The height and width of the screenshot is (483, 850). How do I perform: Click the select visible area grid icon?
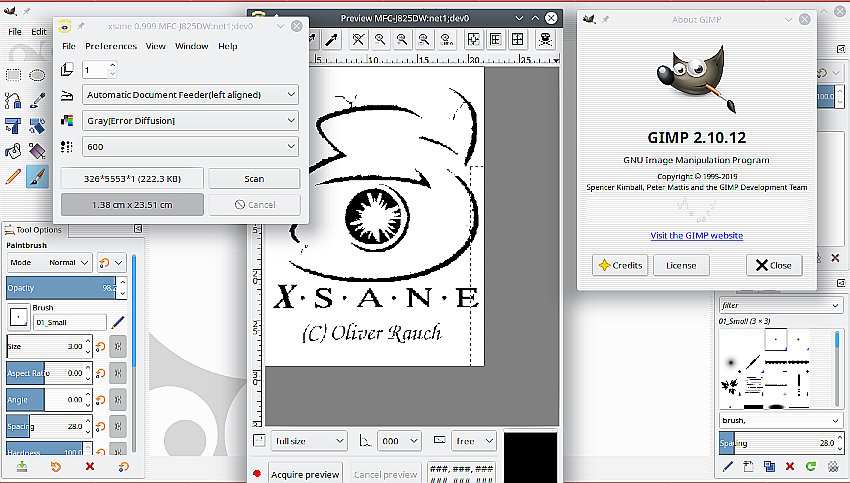(518, 40)
